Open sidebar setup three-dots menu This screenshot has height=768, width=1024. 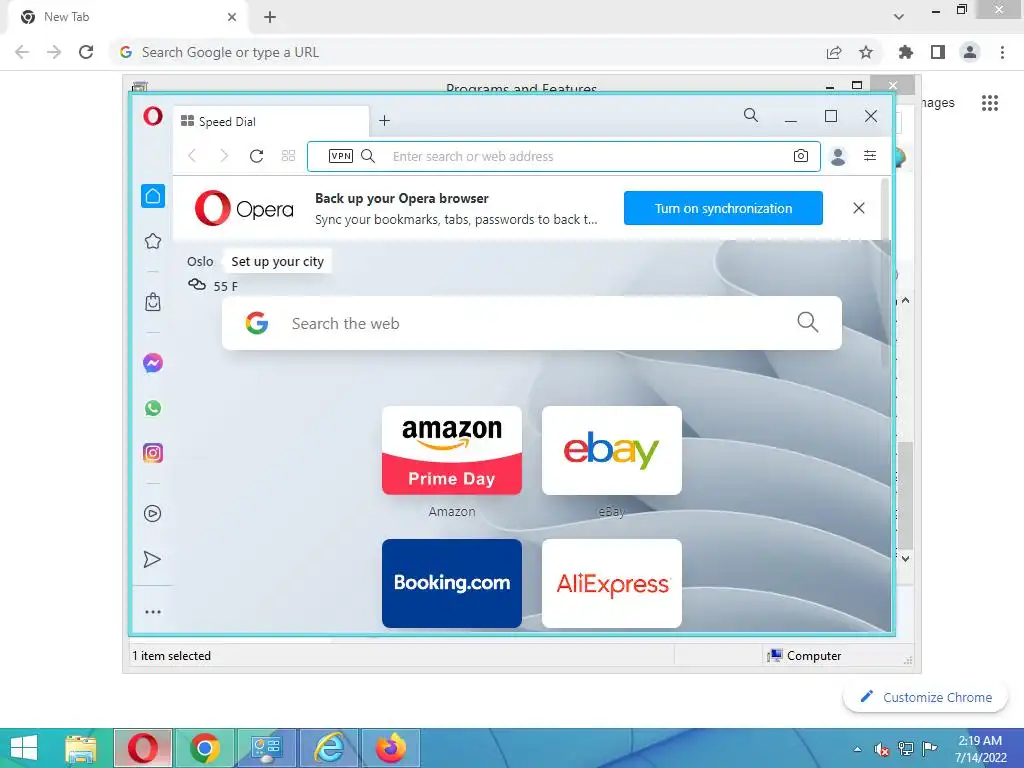(153, 612)
